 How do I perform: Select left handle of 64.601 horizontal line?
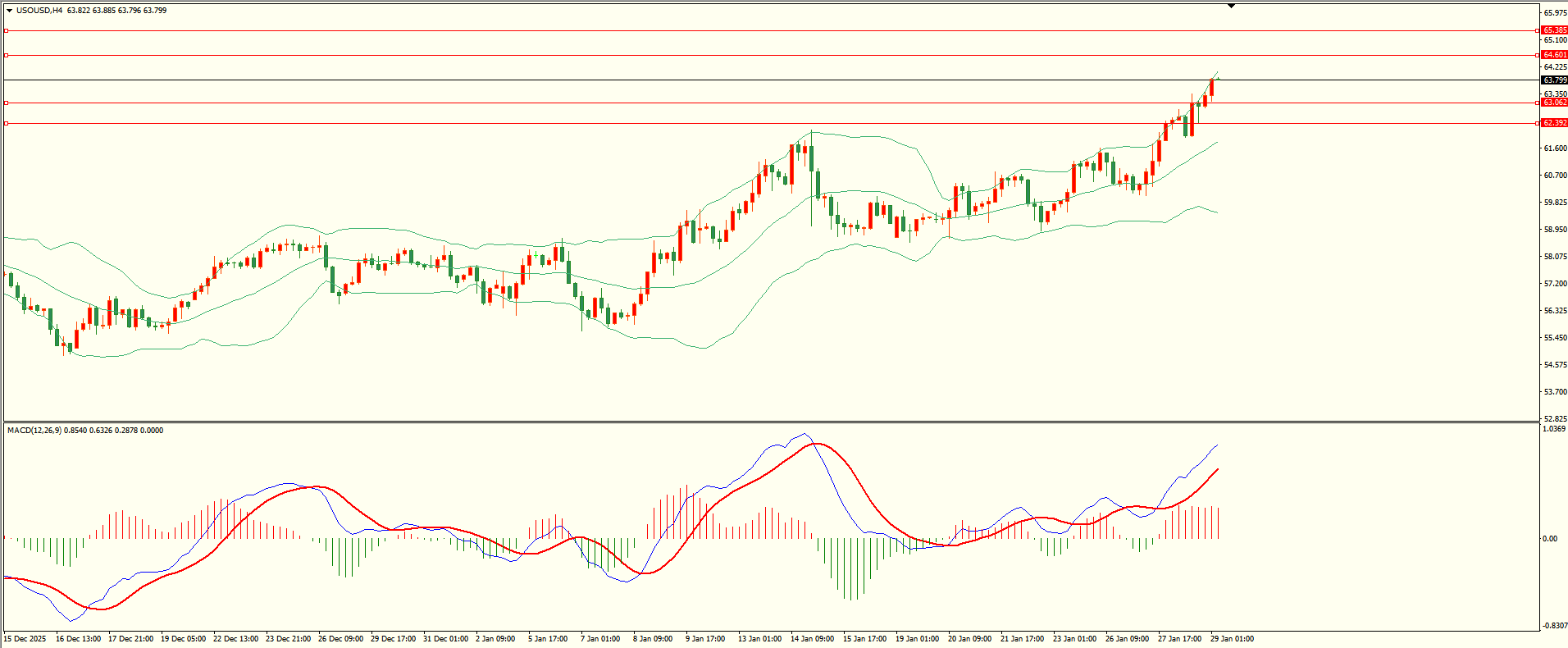point(7,55)
